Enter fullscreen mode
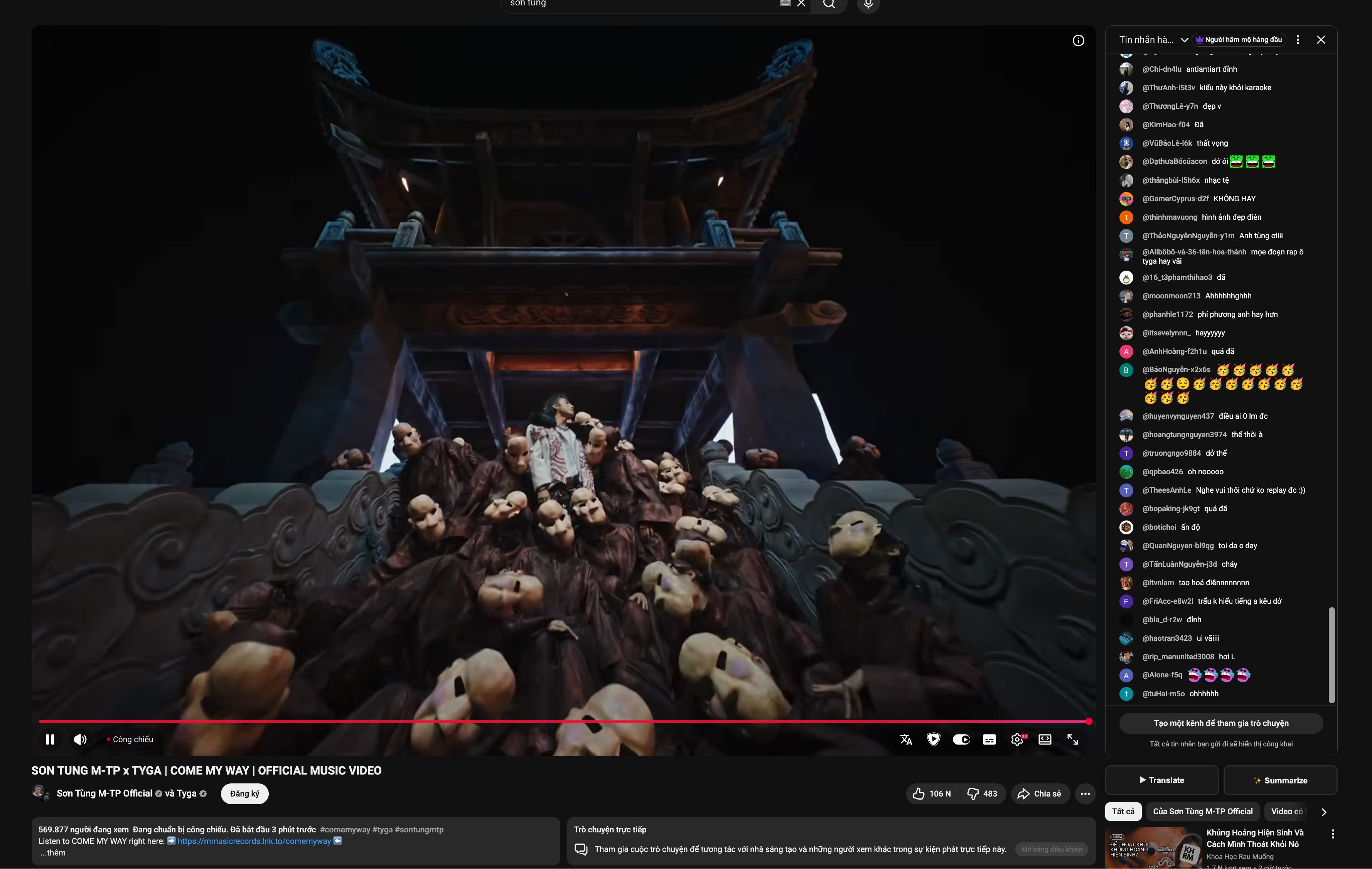The width and height of the screenshot is (1372, 869). 1072,739
